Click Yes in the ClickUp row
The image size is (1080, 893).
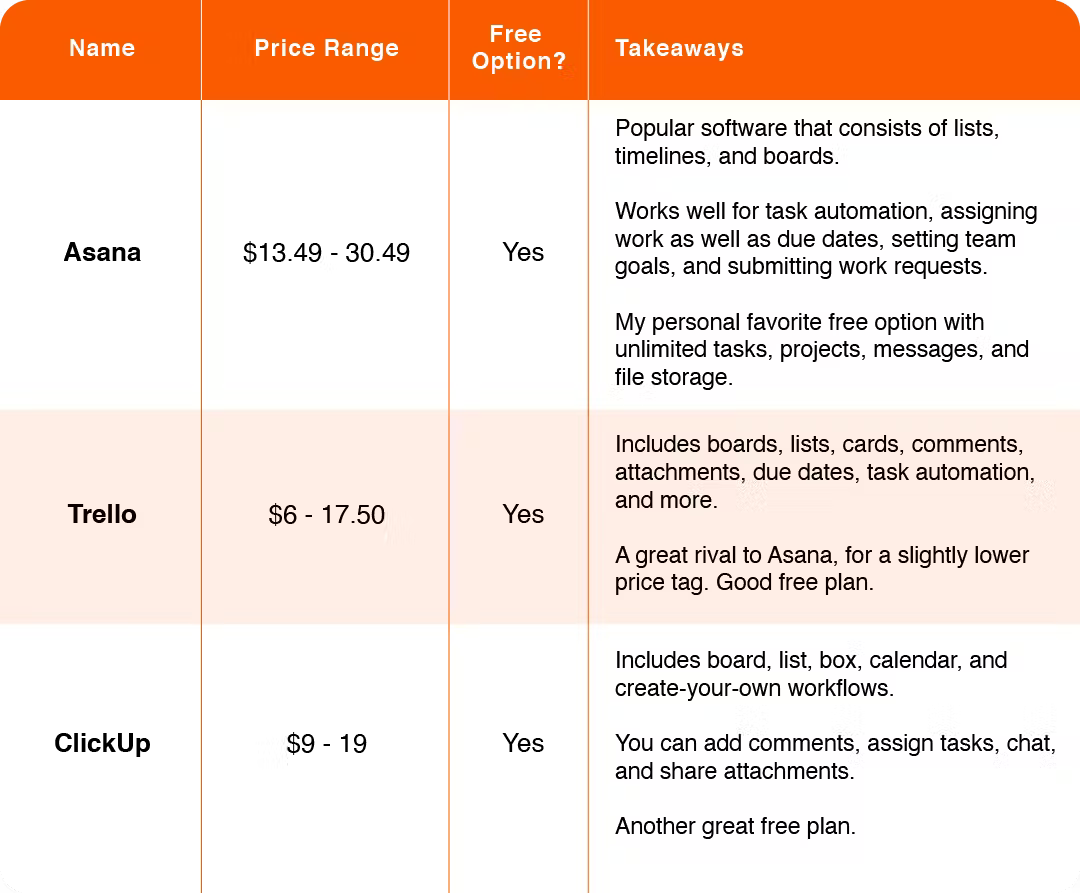pos(523,744)
